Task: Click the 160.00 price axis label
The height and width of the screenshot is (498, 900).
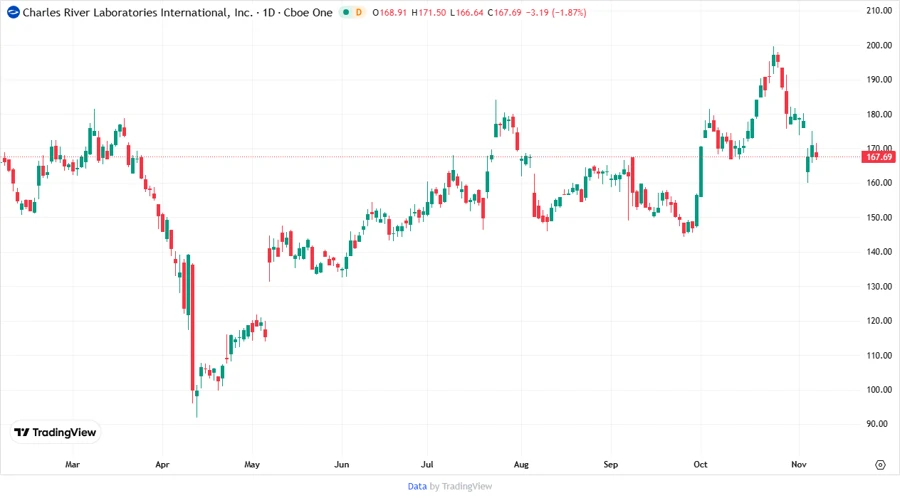Action: (879, 182)
